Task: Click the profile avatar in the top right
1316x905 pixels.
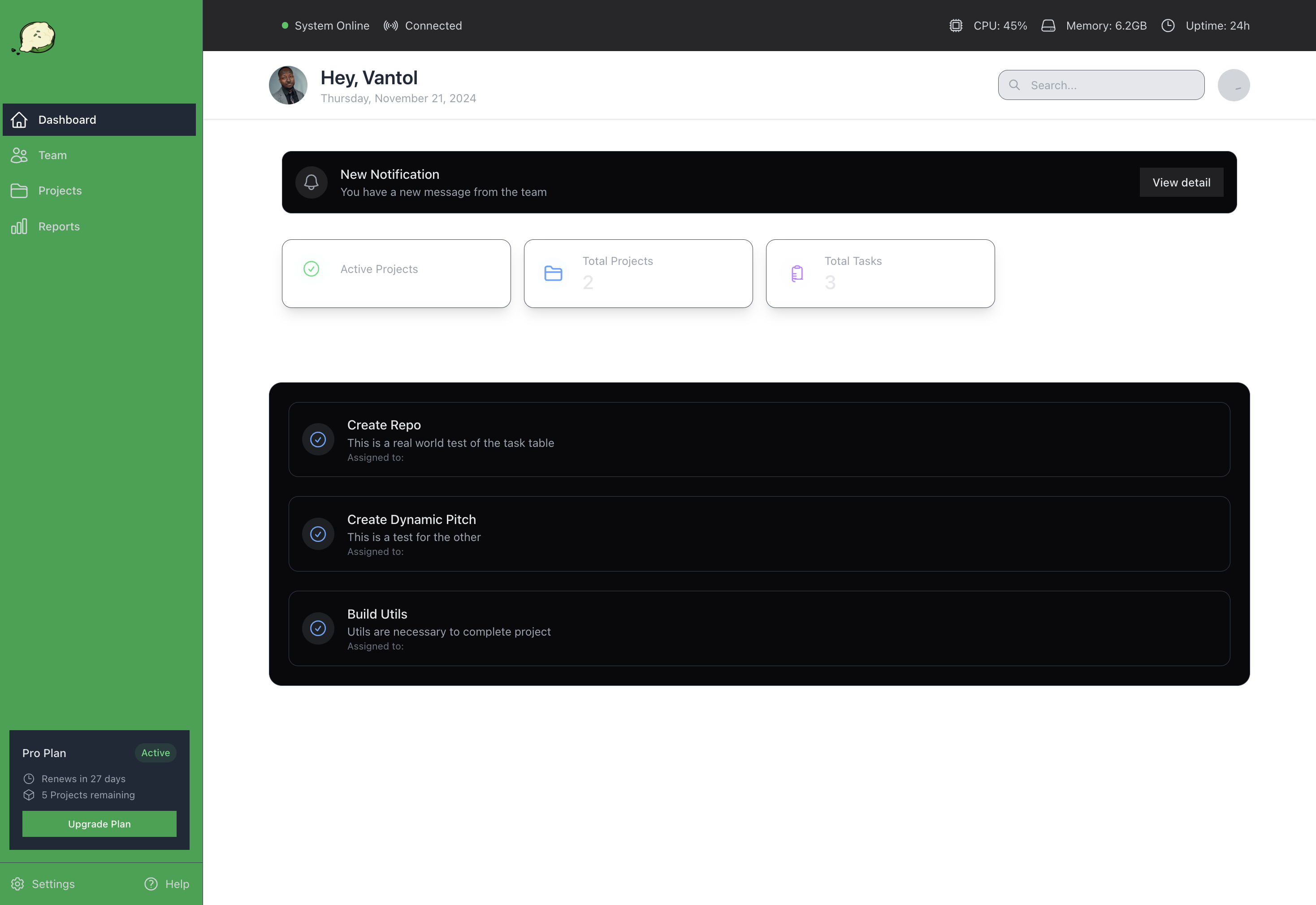Action: coord(1234,85)
